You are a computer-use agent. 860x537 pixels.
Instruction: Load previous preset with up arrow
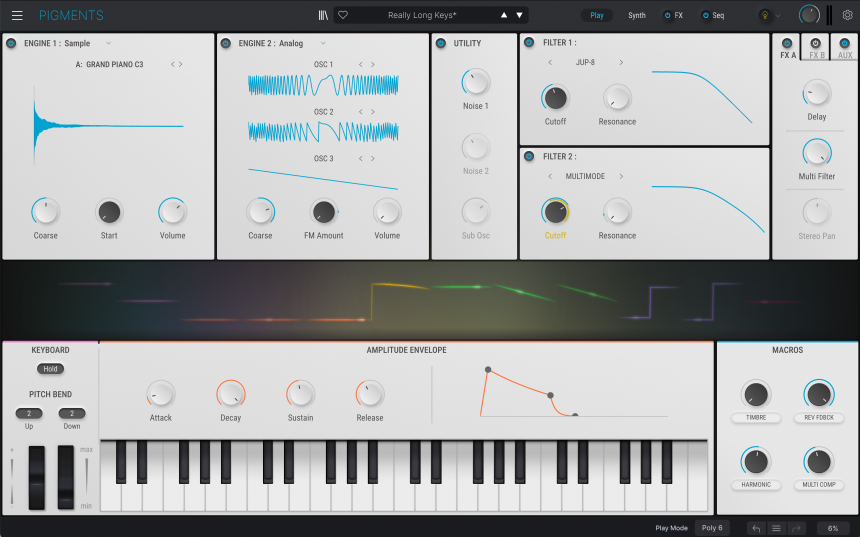point(503,15)
